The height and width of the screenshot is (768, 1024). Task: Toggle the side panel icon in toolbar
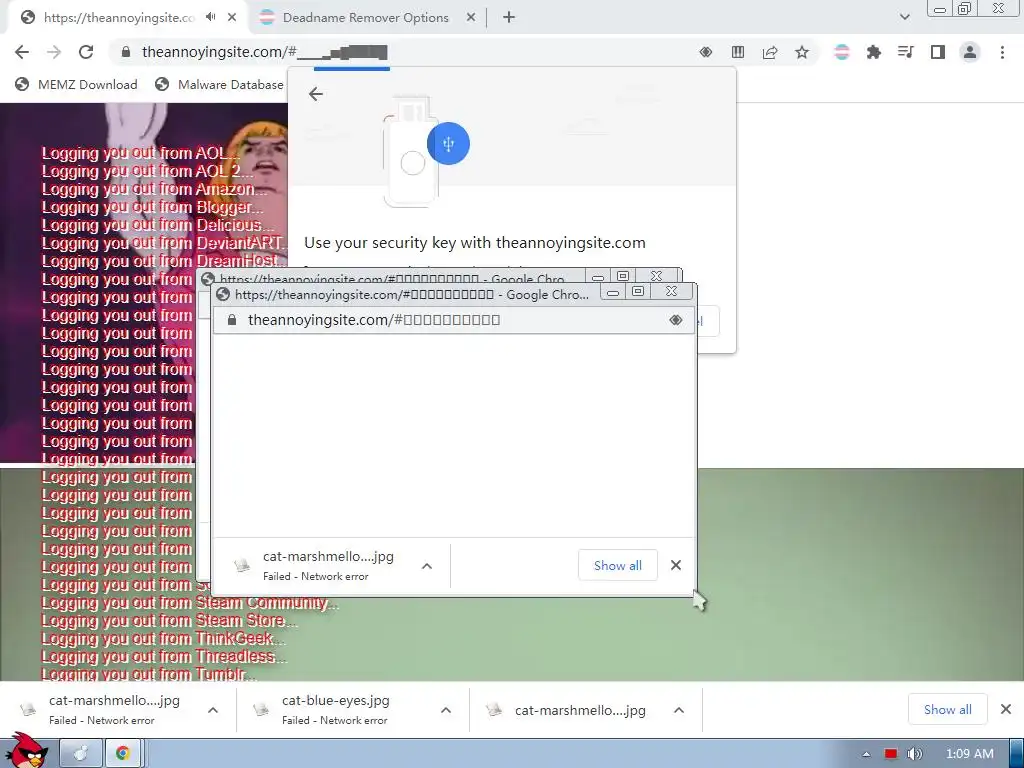(938, 52)
